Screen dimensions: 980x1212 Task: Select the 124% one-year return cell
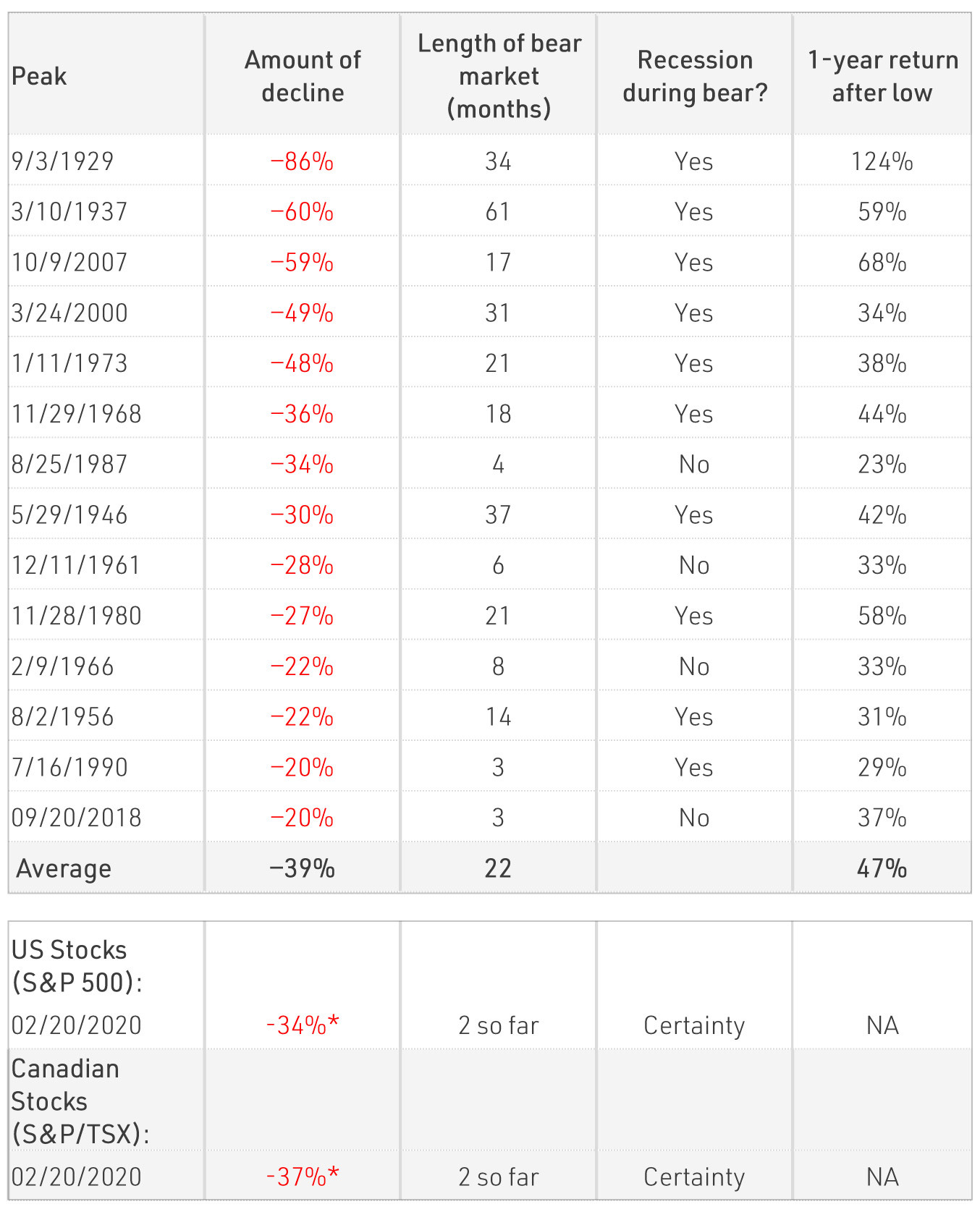pos(882,161)
